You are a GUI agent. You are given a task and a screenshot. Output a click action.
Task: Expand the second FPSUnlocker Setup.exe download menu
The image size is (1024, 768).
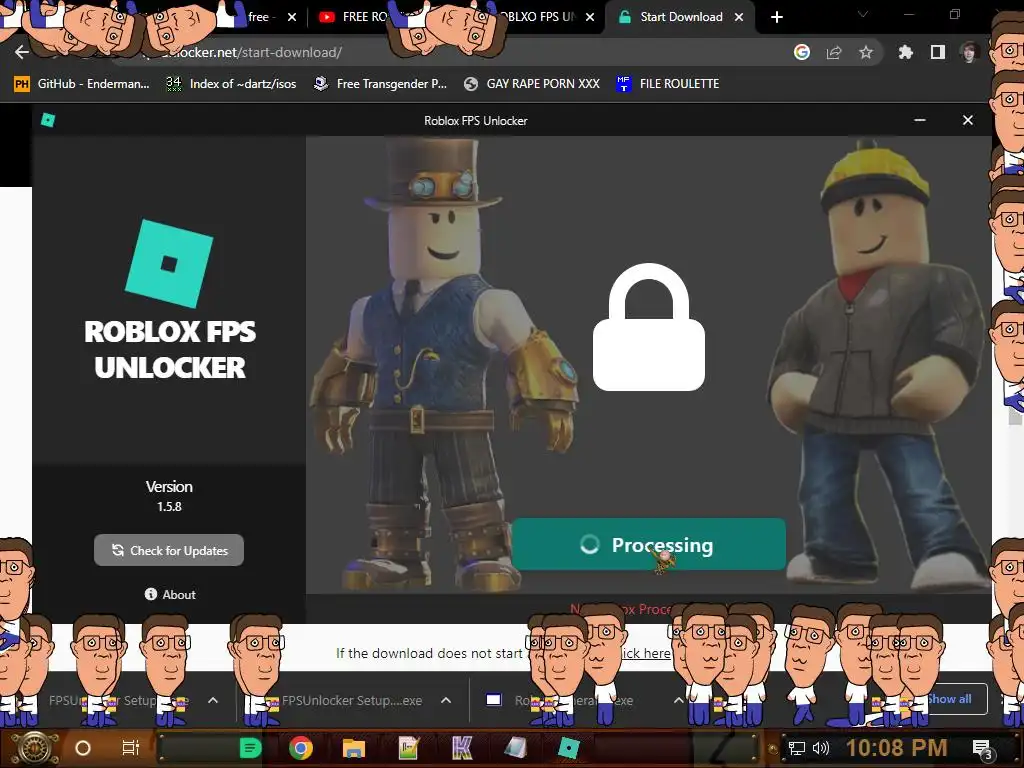(x=446, y=700)
